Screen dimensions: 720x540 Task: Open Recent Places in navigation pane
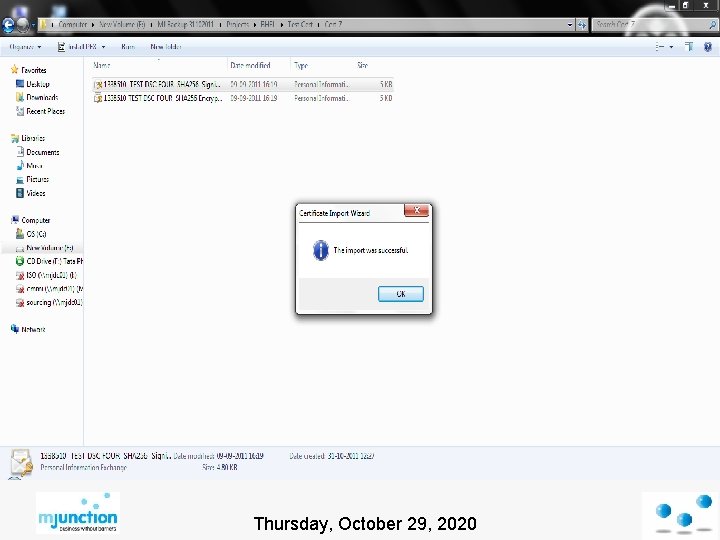(45, 111)
